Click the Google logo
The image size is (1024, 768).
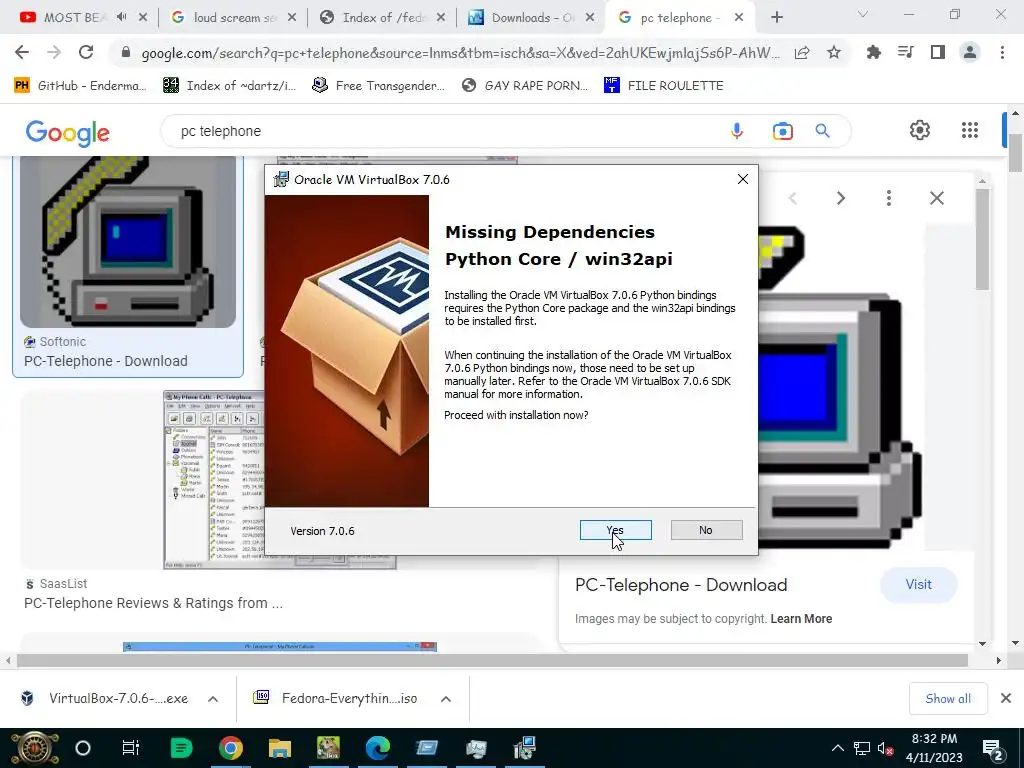point(67,133)
